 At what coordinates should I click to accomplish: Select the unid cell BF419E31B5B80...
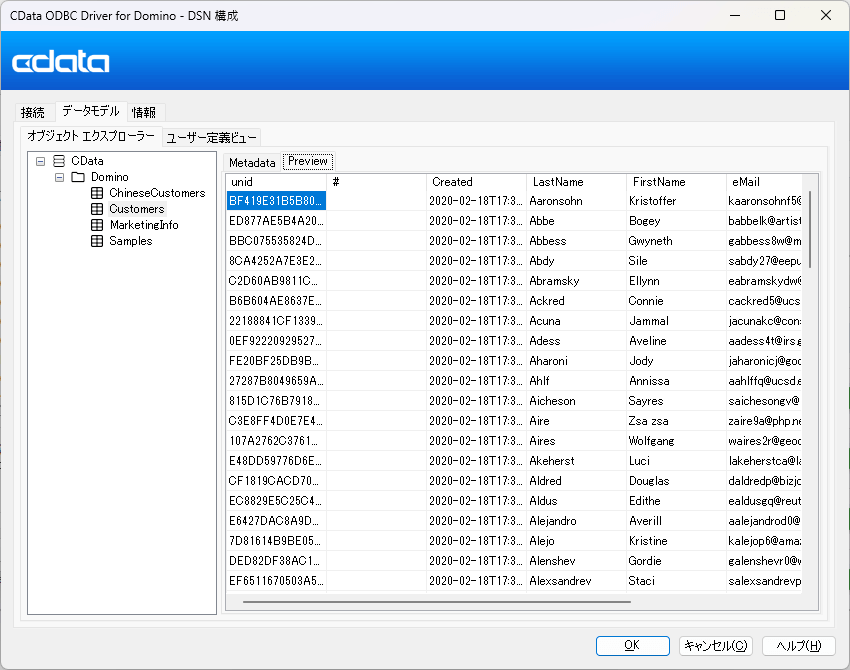276,201
